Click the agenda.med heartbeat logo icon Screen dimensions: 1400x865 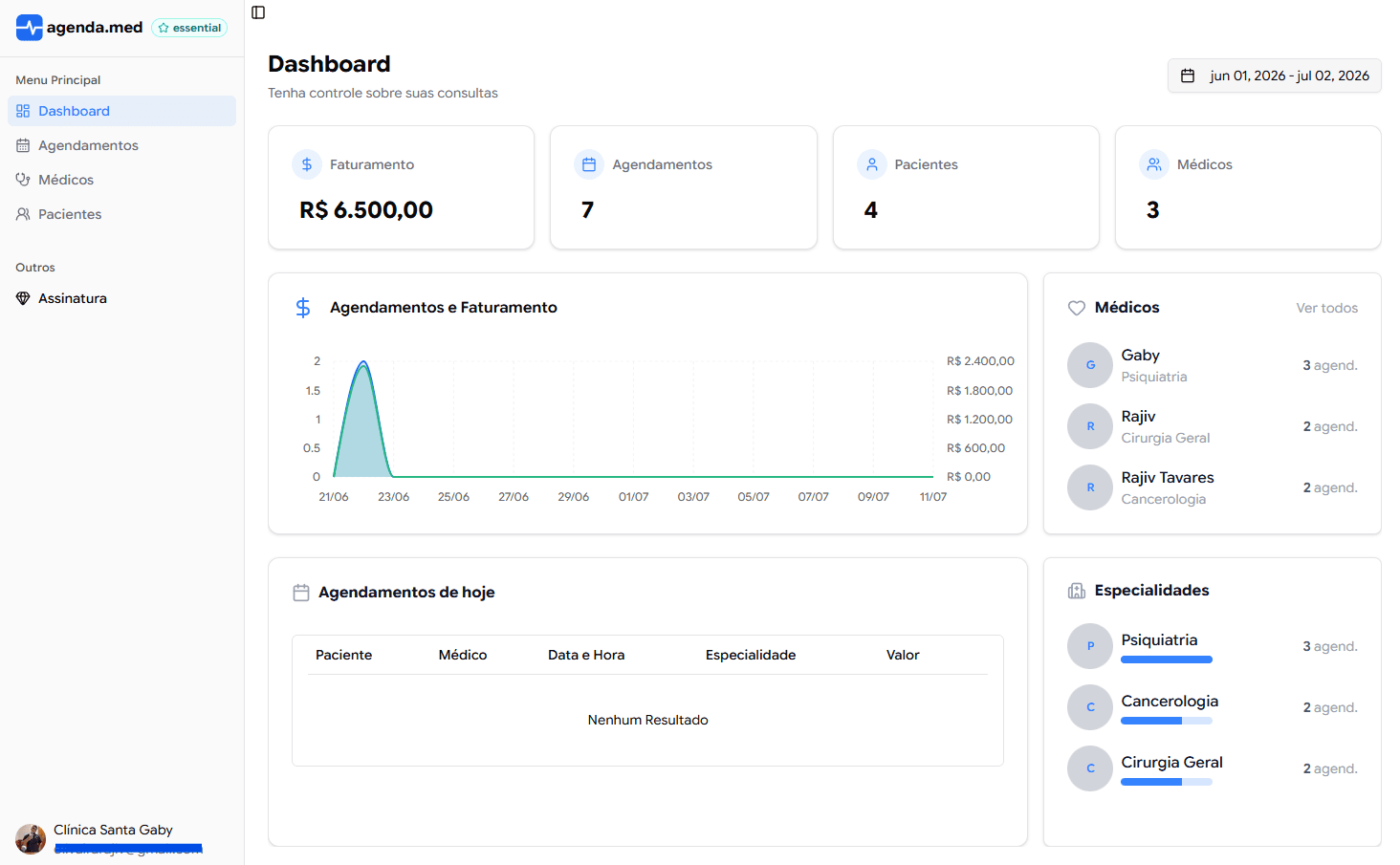30,28
